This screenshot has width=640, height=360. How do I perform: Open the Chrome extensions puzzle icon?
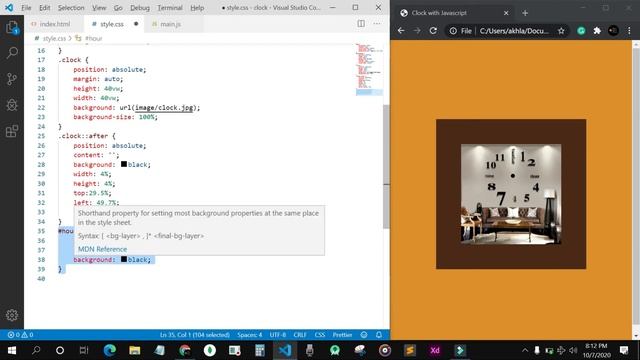tap(597, 31)
